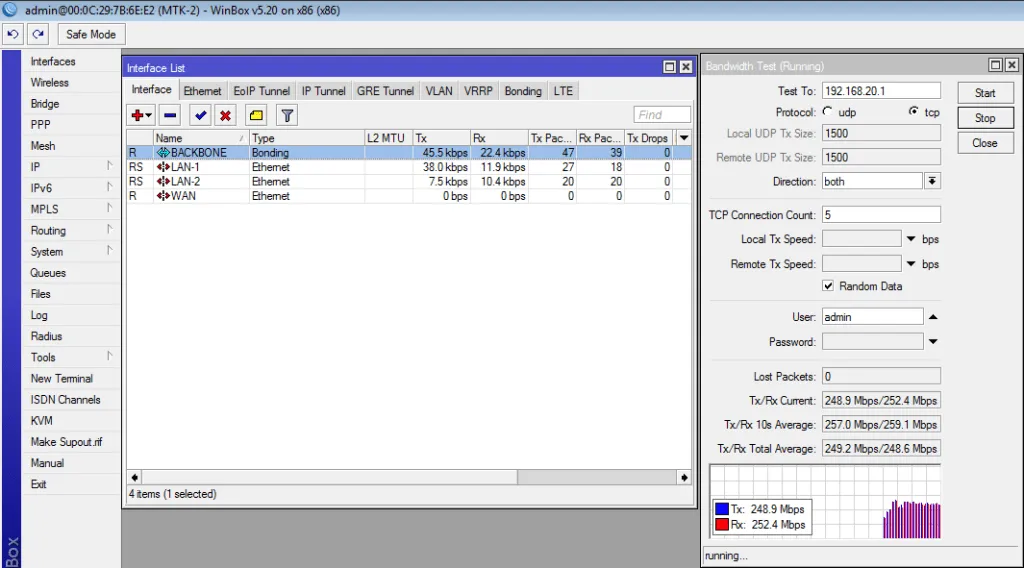Click the scroll left arrow in Interface List
Viewport: 1024px width, 568px height.
[135, 477]
